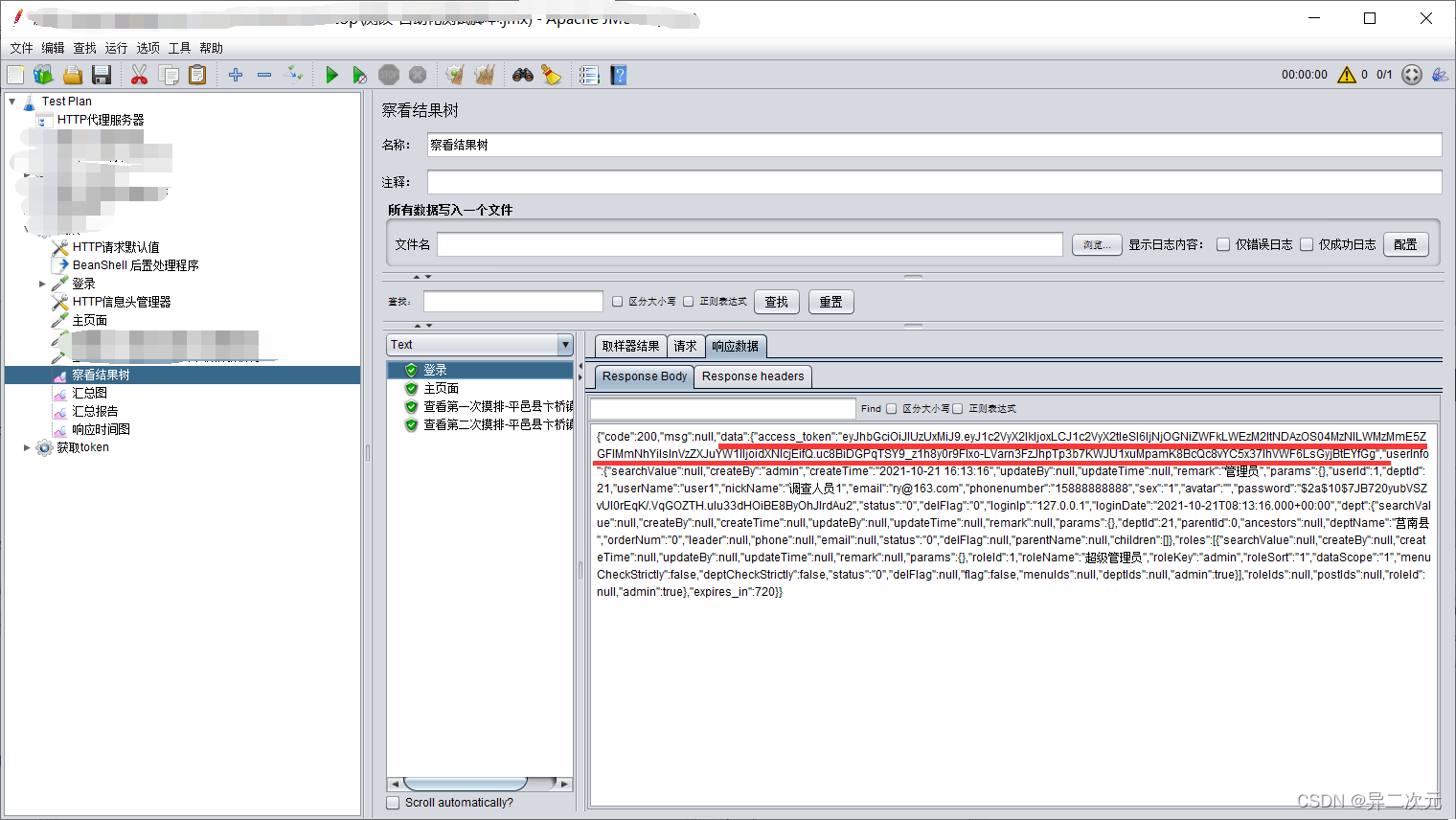Click the Clear All double-broom icon
Viewport: 1456px width, 820px height.
tap(485, 75)
